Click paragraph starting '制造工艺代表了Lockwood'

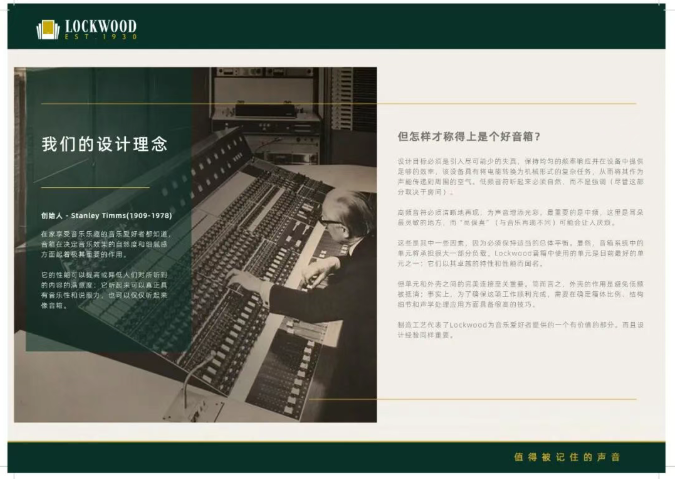pos(520,329)
